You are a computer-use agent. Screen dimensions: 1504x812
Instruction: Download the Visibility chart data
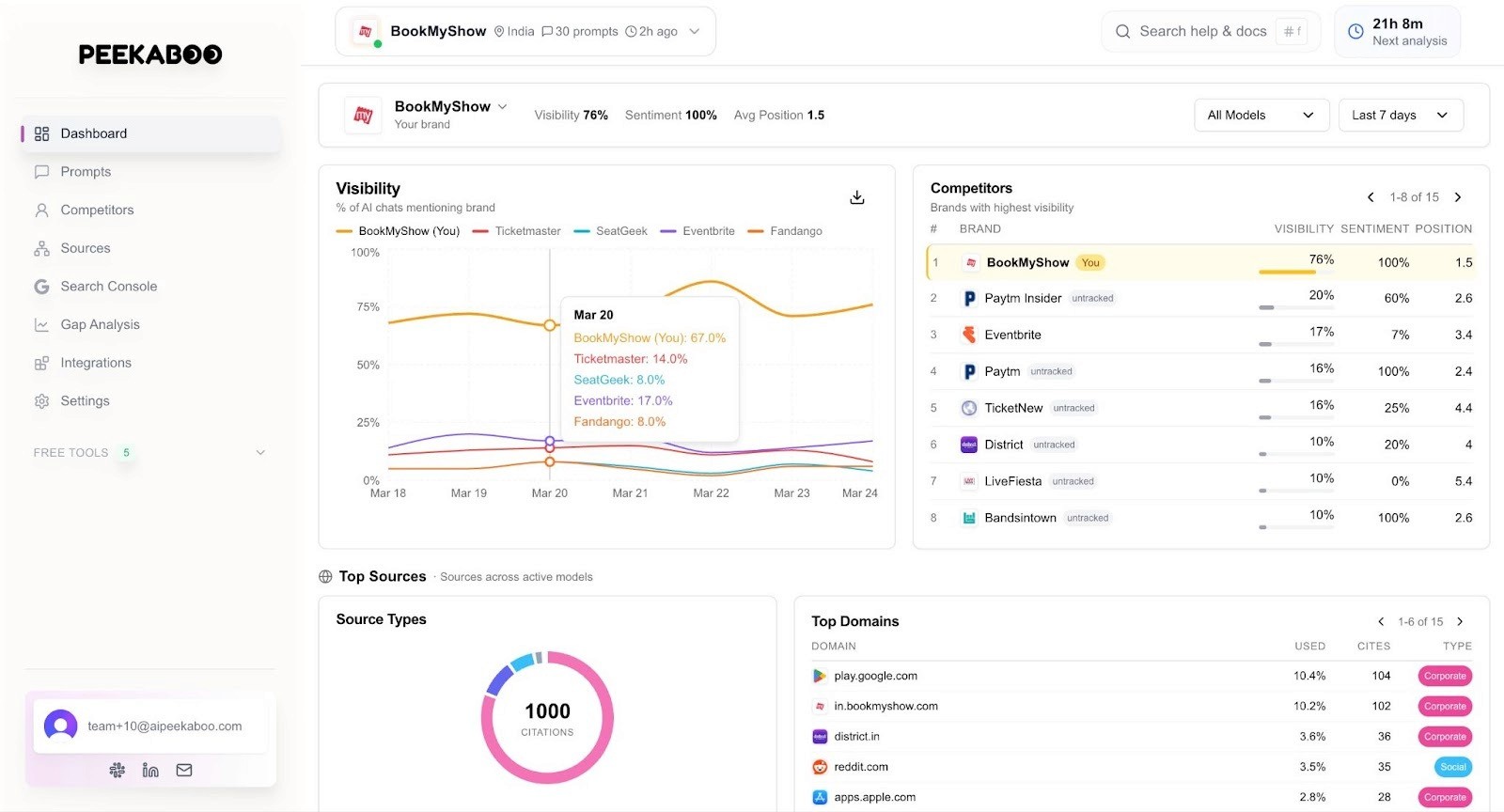click(856, 197)
